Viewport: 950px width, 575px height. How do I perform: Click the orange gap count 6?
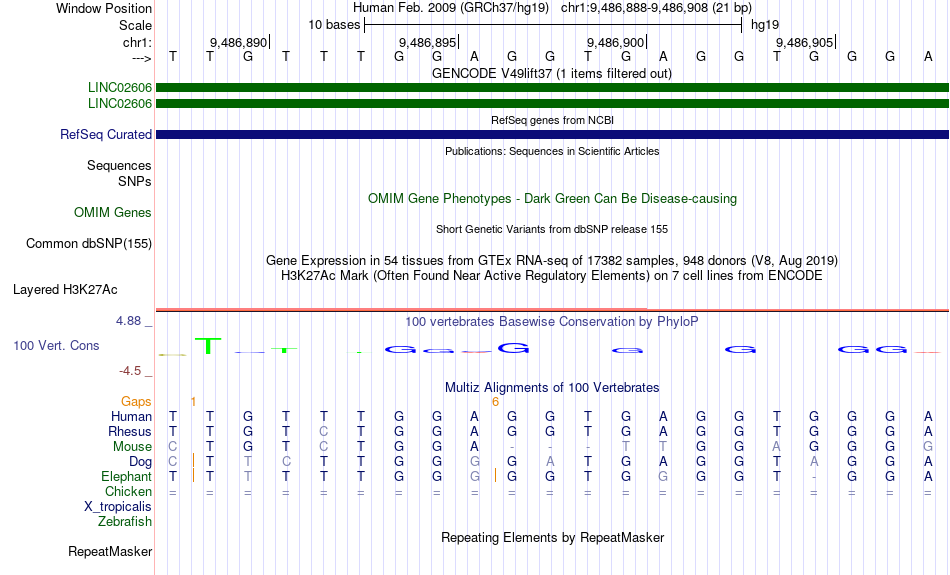click(496, 402)
